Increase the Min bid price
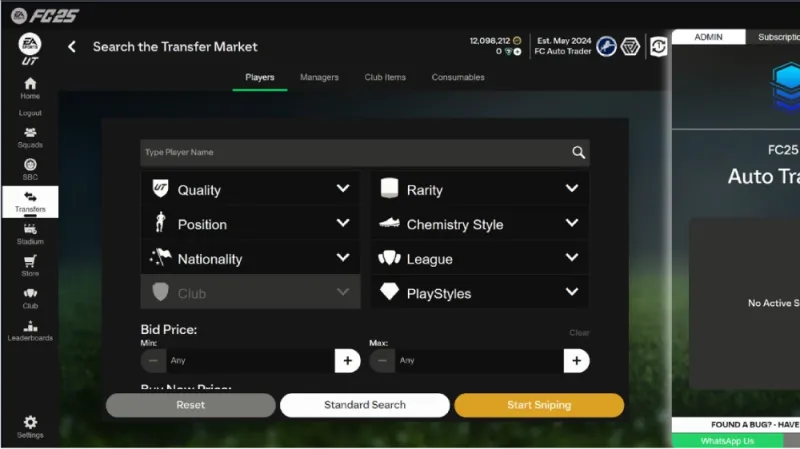Viewport: 800px width, 449px height. (347, 361)
